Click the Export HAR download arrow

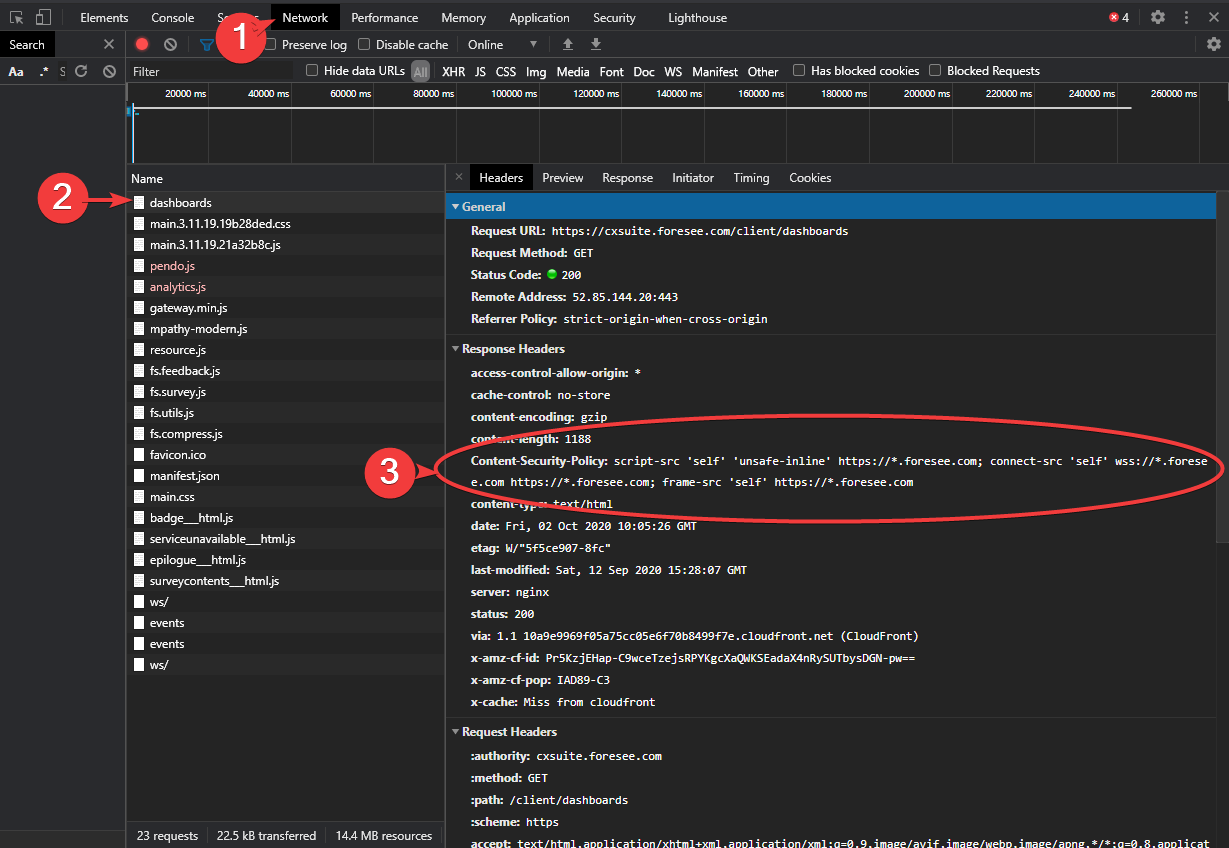coord(596,45)
